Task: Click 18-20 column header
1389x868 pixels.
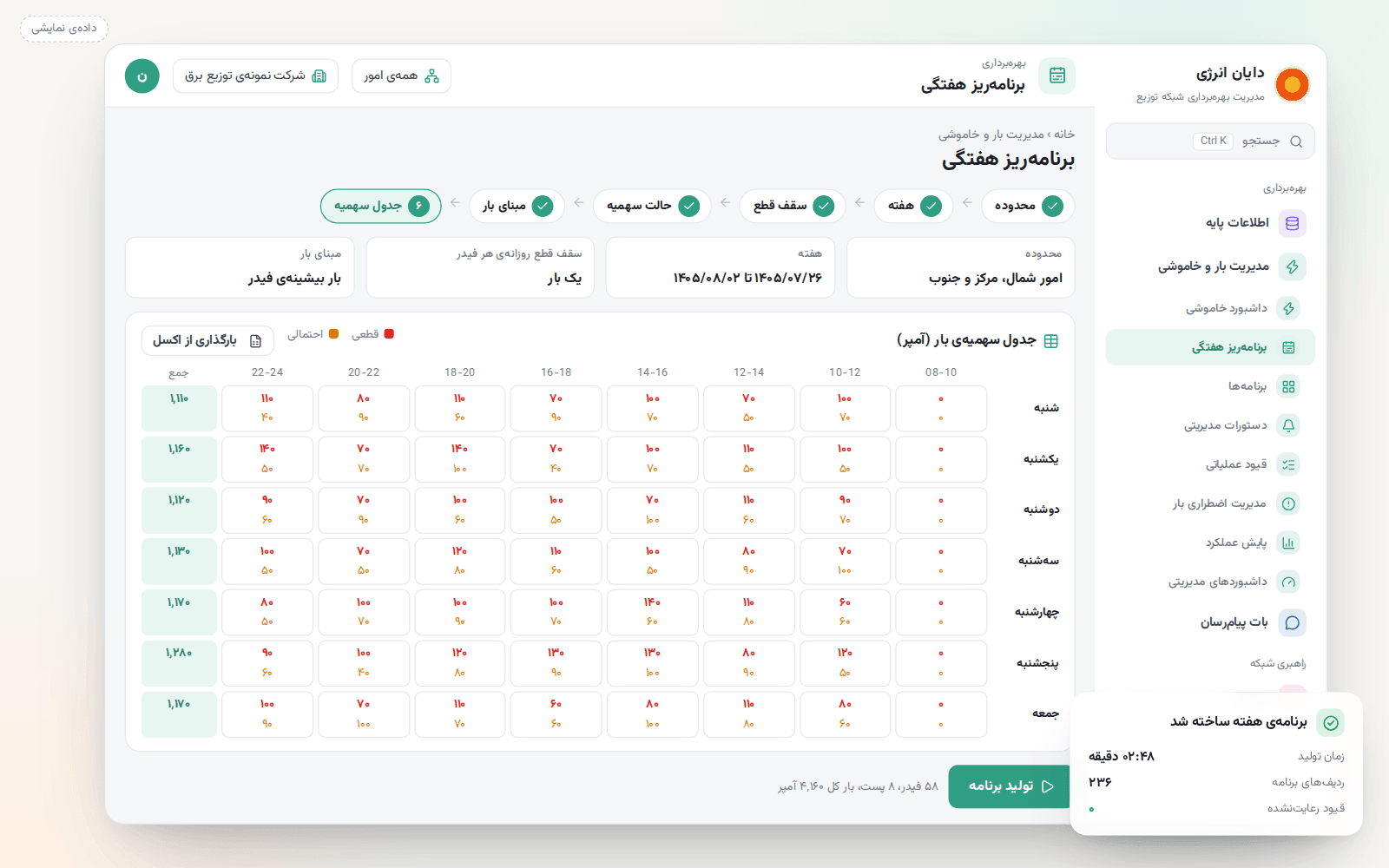Action: (459, 372)
